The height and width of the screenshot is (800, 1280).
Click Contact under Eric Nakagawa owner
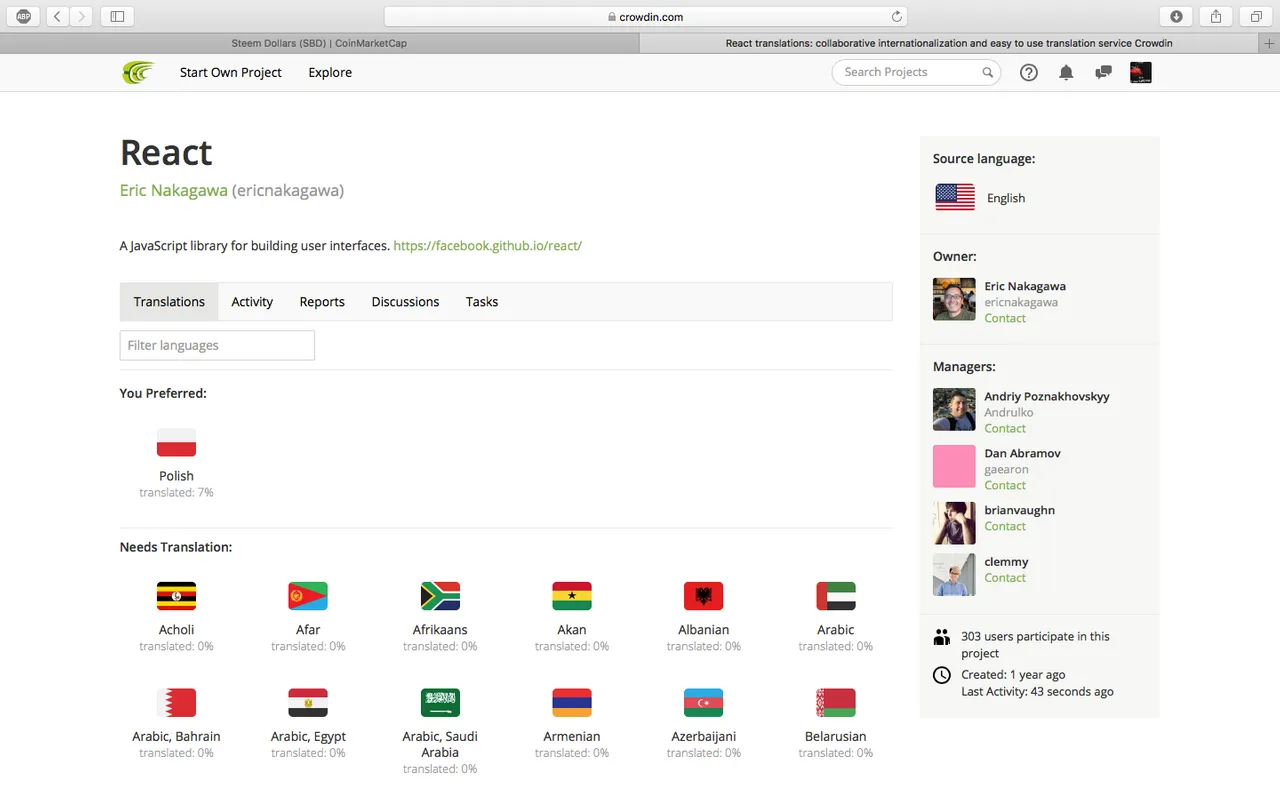click(1005, 318)
